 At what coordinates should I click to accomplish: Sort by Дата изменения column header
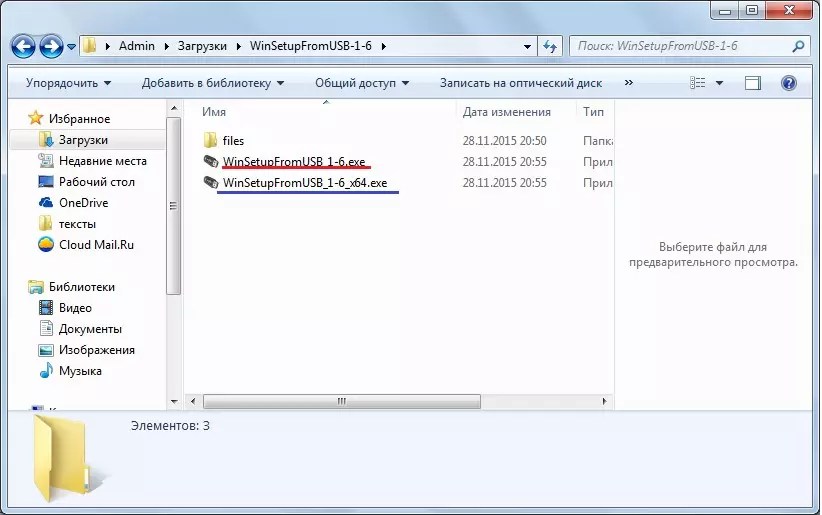(x=507, y=112)
